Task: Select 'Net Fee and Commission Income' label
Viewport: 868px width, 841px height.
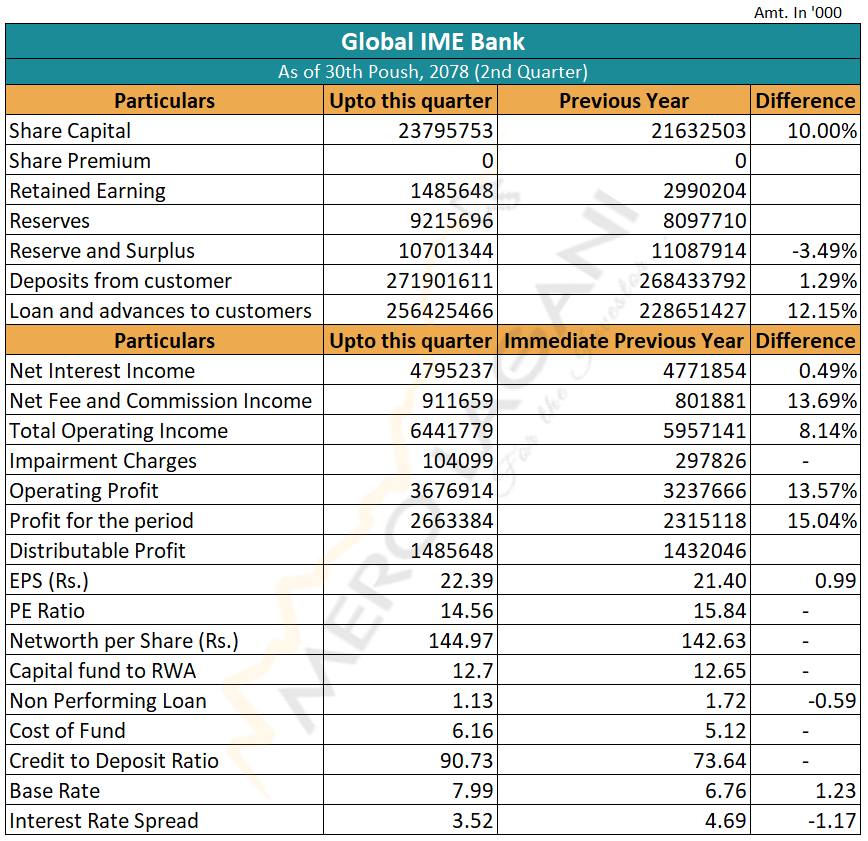Action: pyautogui.click(x=161, y=401)
